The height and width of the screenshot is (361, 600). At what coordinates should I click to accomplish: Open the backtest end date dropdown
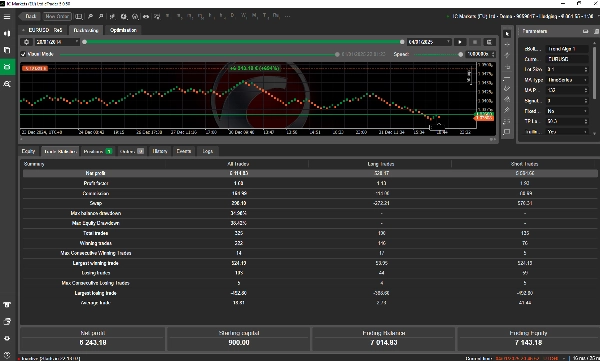[429, 42]
